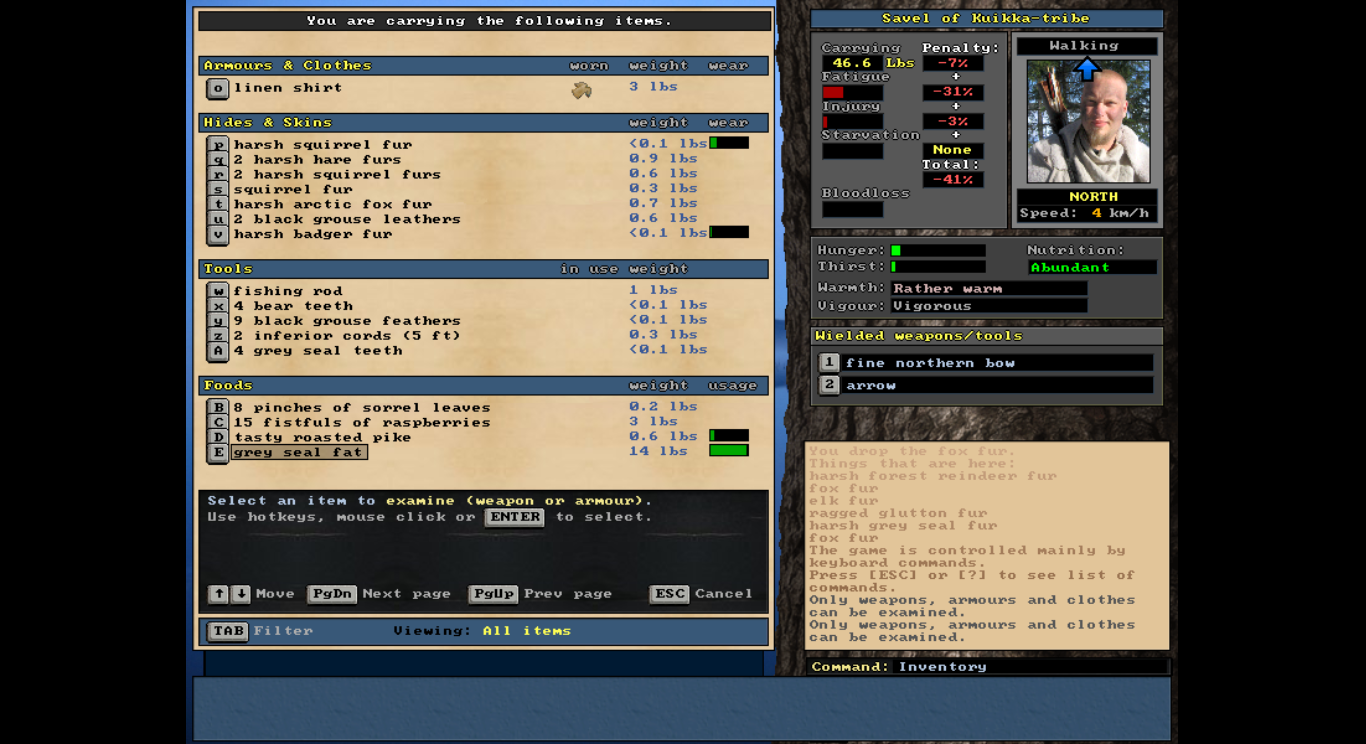Click the ENTER key button to select
This screenshot has width=1366, height=744.
click(515, 517)
